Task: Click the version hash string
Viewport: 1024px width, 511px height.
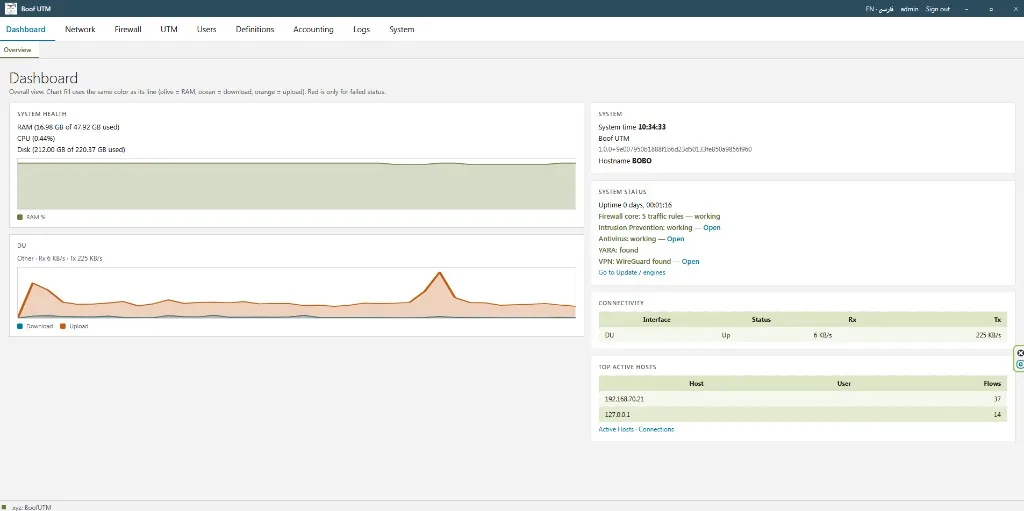Action: [x=675, y=149]
